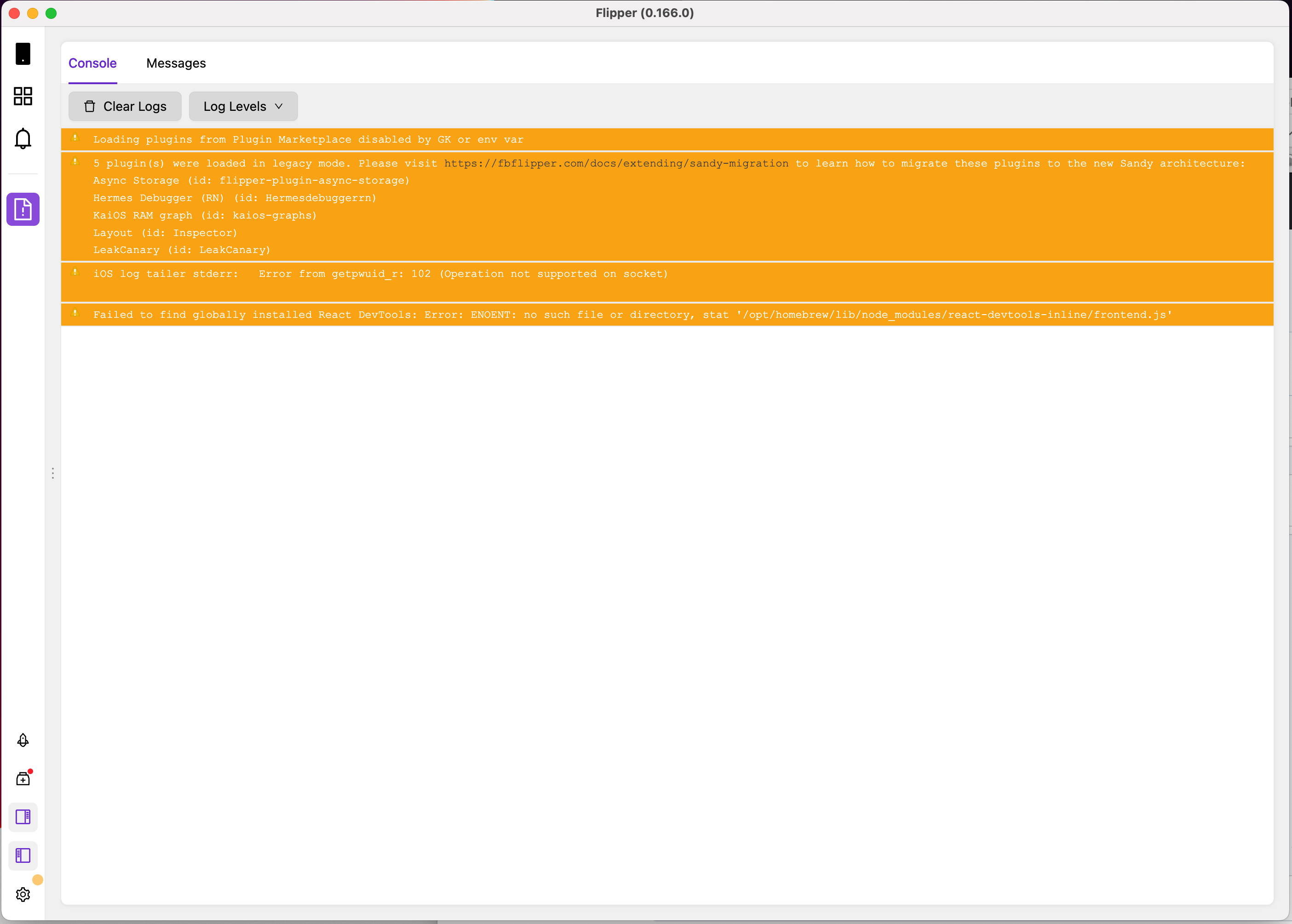Toggle the right sidebar panel
The image size is (1292, 924).
click(23, 817)
